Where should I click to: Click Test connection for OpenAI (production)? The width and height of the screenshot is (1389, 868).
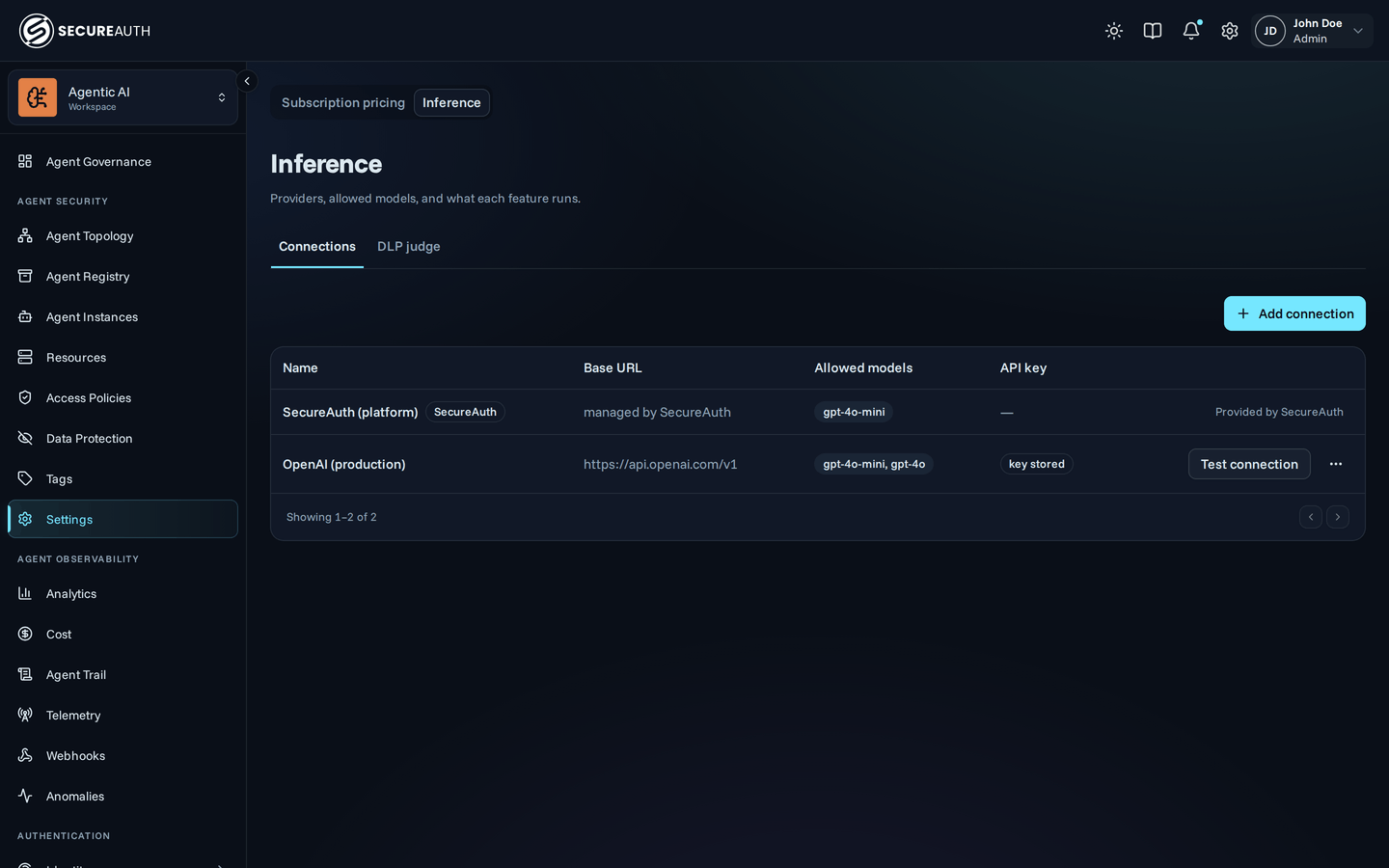click(x=1249, y=464)
